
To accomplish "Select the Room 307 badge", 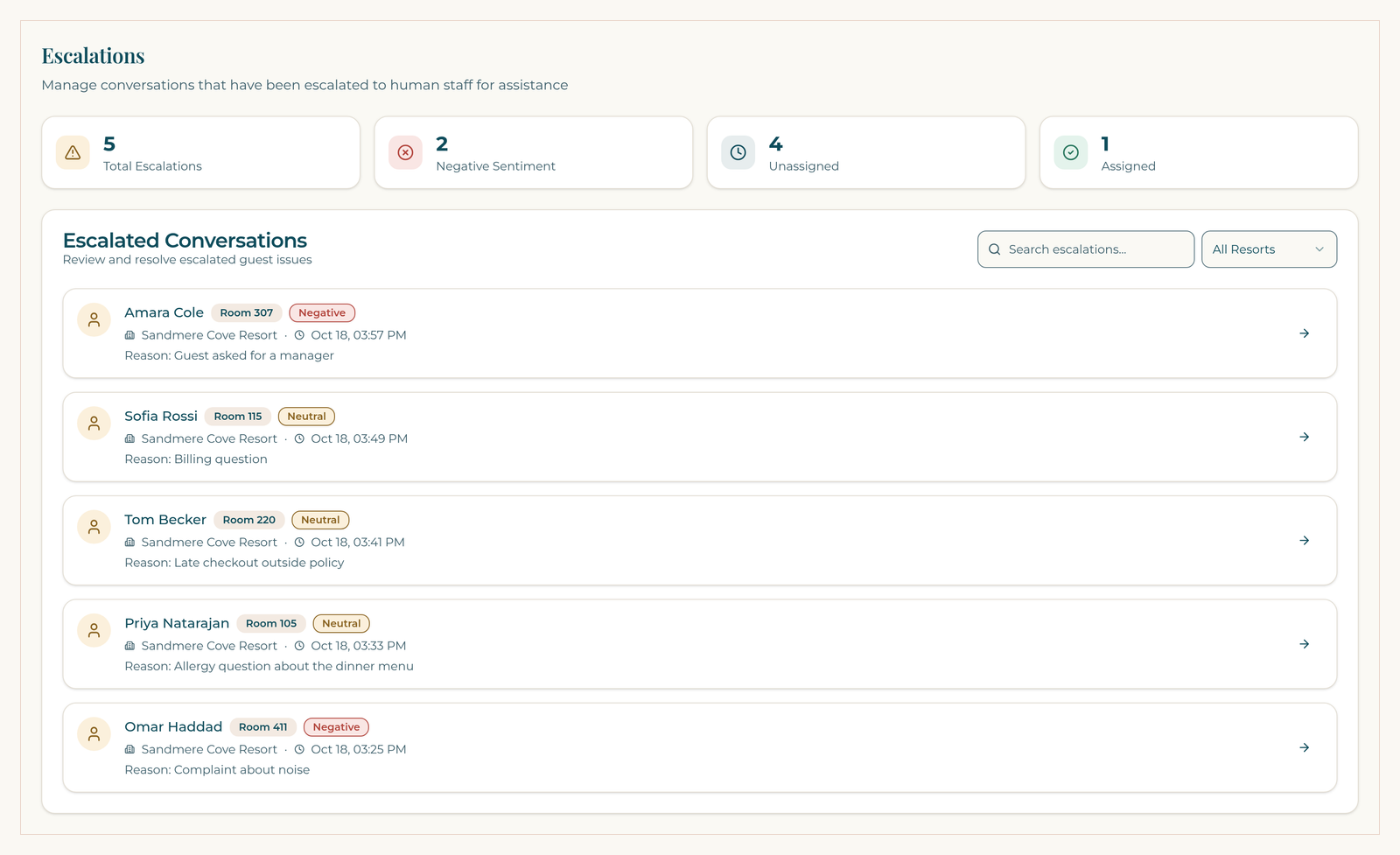I will [246, 312].
